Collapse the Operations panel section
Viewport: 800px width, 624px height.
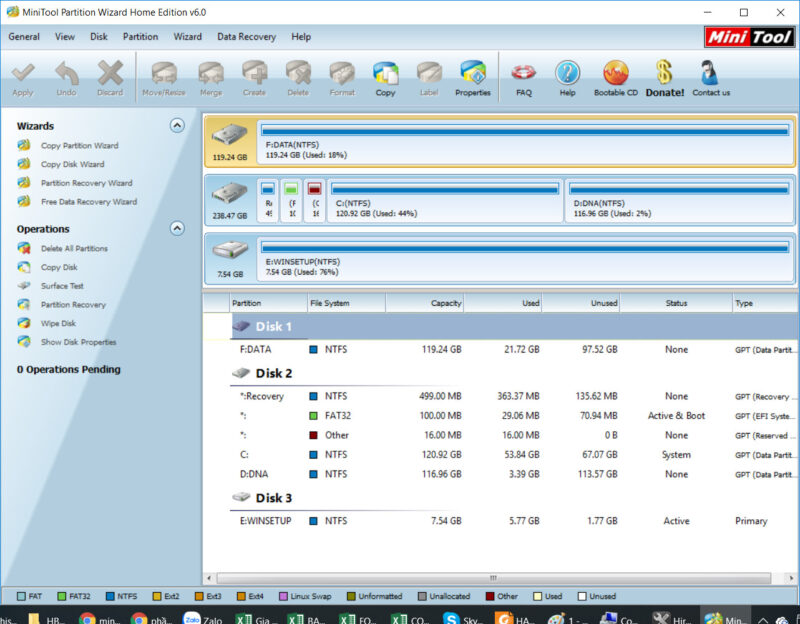177,229
